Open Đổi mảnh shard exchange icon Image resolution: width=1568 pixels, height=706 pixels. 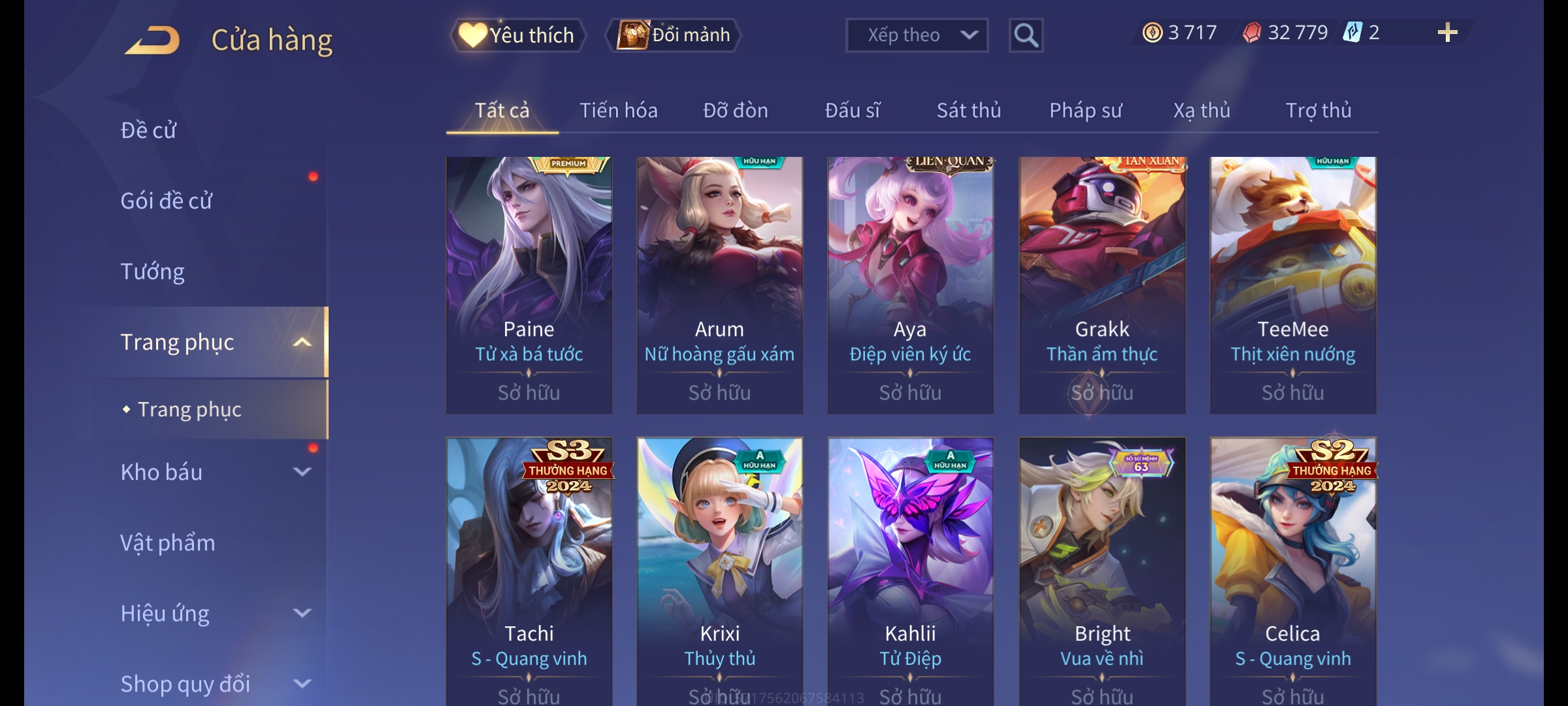pyautogui.click(x=674, y=35)
